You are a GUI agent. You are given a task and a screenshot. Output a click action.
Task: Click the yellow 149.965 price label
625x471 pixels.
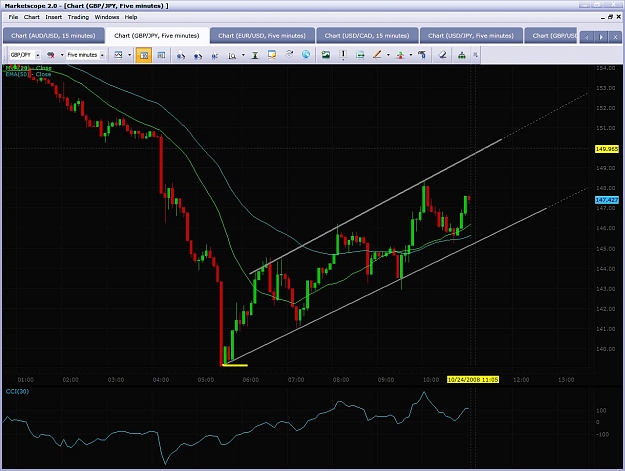[607, 149]
